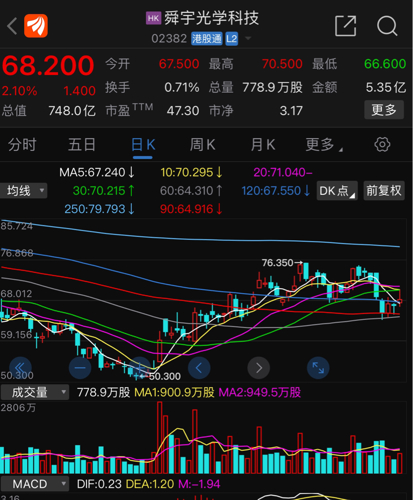Click the 更多 quote details button

click(384, 110)
